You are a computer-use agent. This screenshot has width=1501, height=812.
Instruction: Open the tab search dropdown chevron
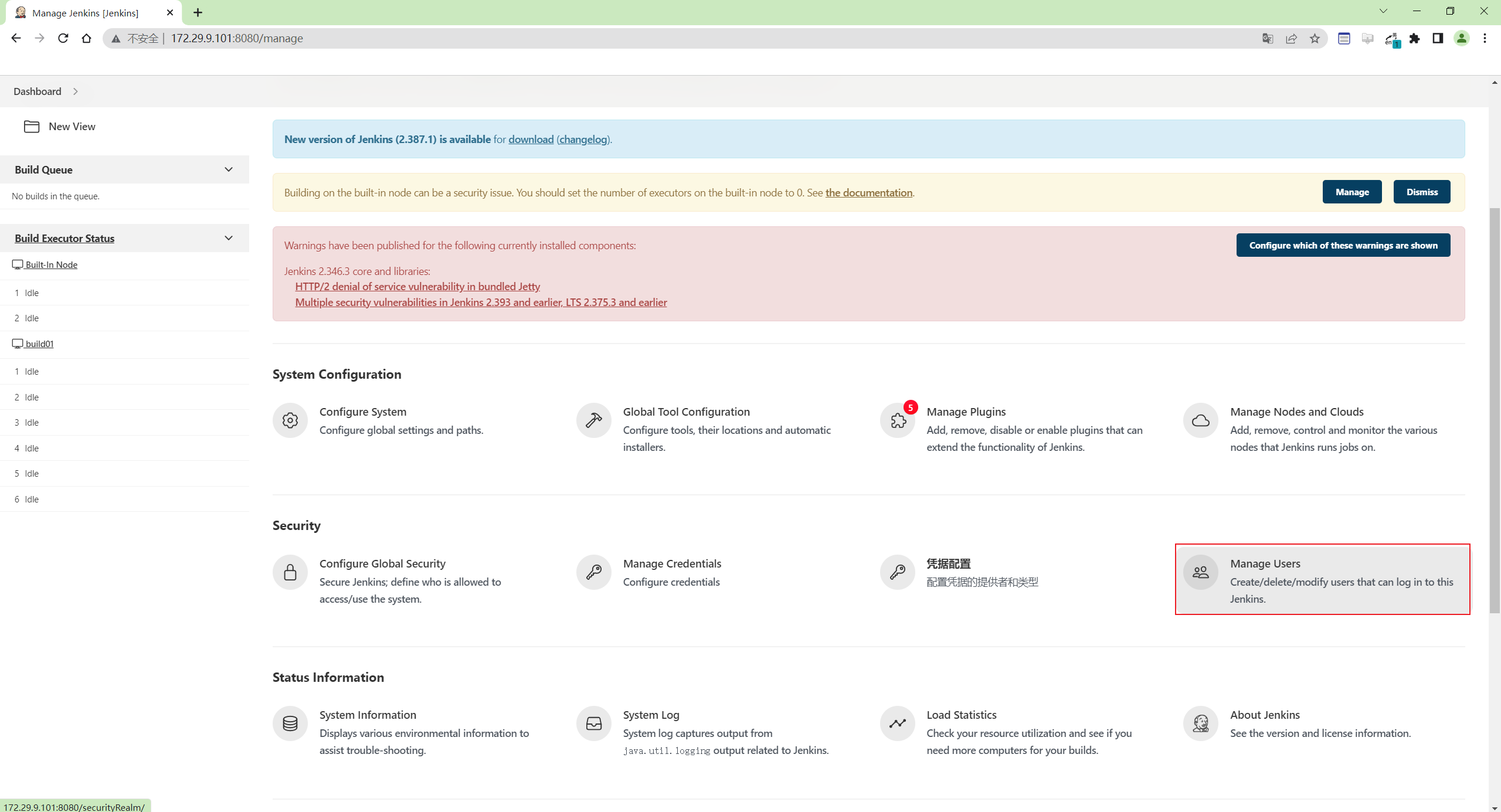(x=1383, y=11)
